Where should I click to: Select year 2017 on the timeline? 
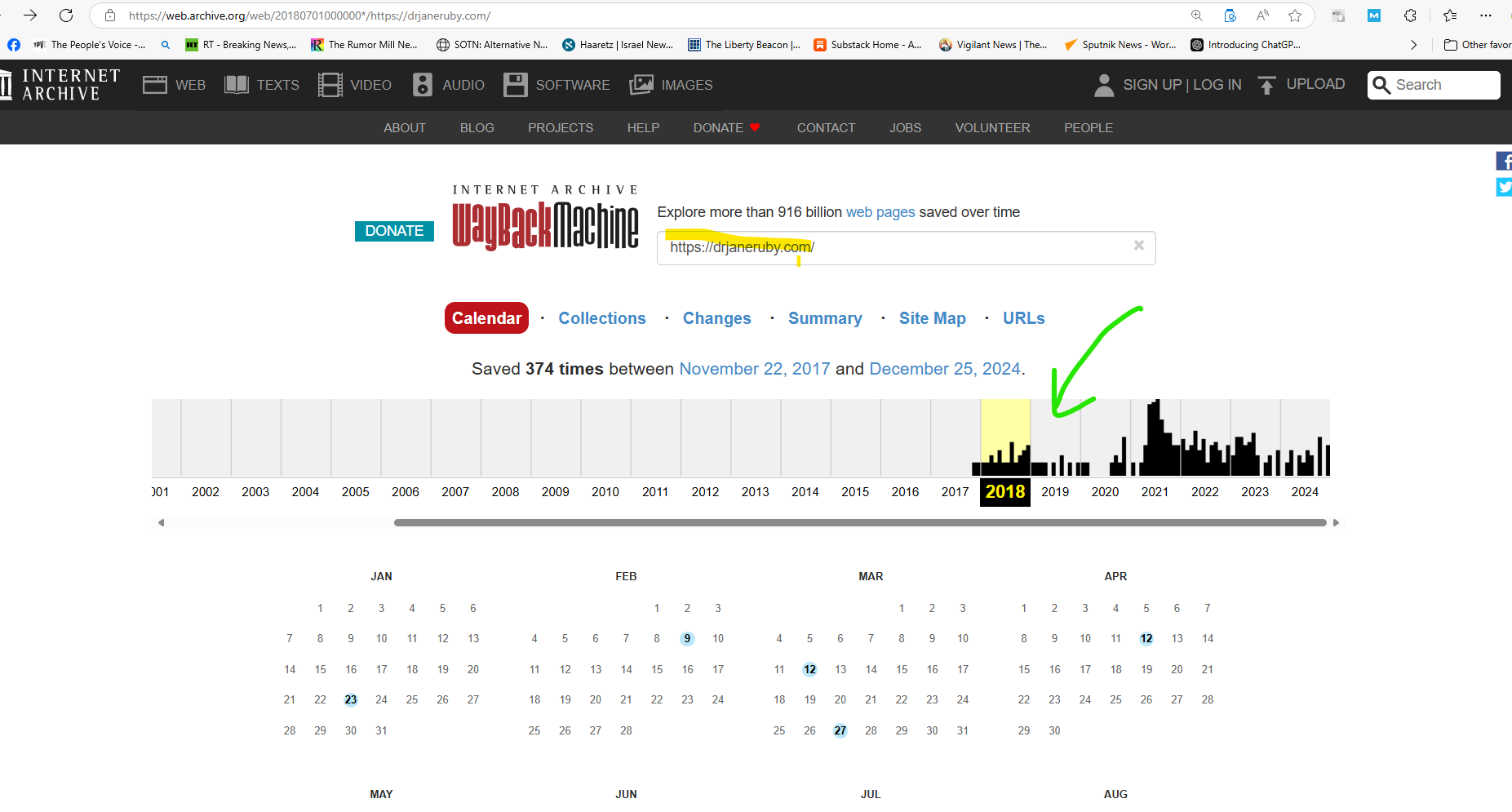tap(955, 492)
